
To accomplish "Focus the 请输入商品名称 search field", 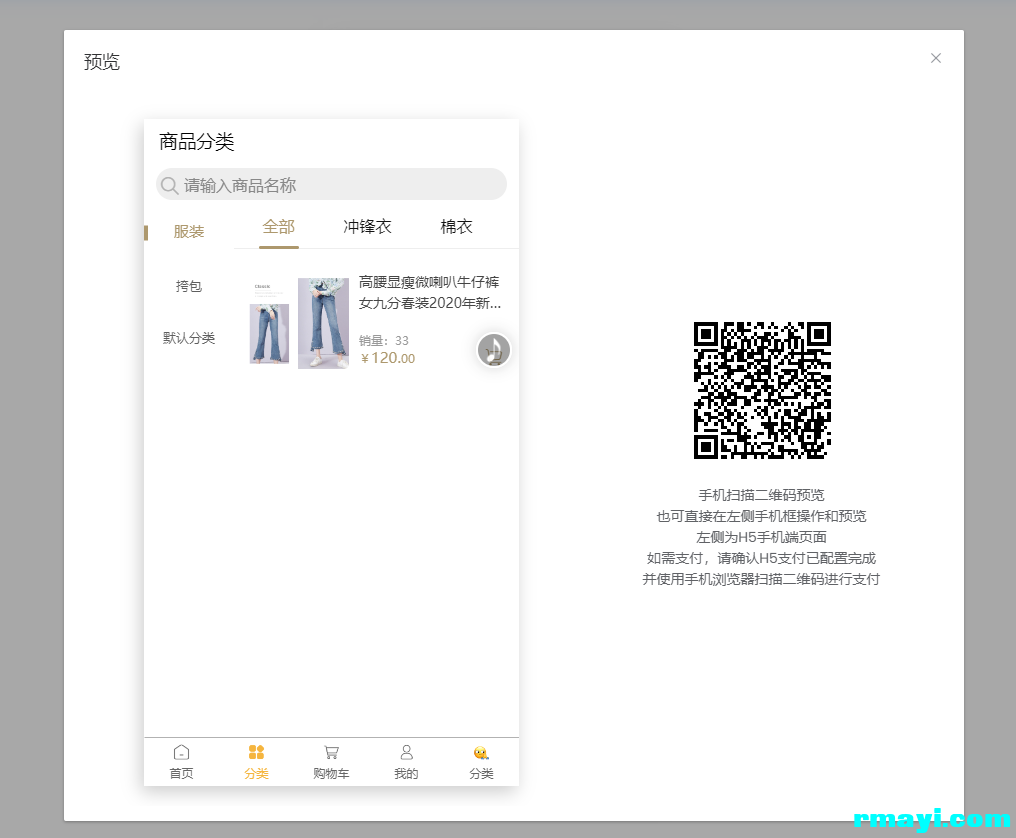I will pyautogui.click(x=331, y=185).
